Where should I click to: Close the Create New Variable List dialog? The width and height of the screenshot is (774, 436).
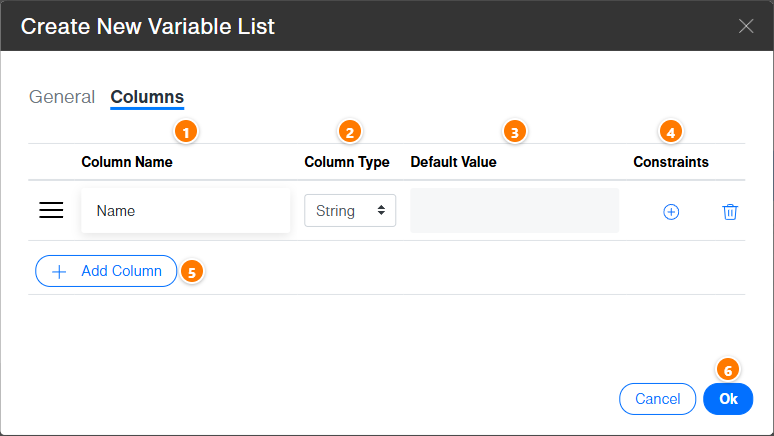(746, 26)
